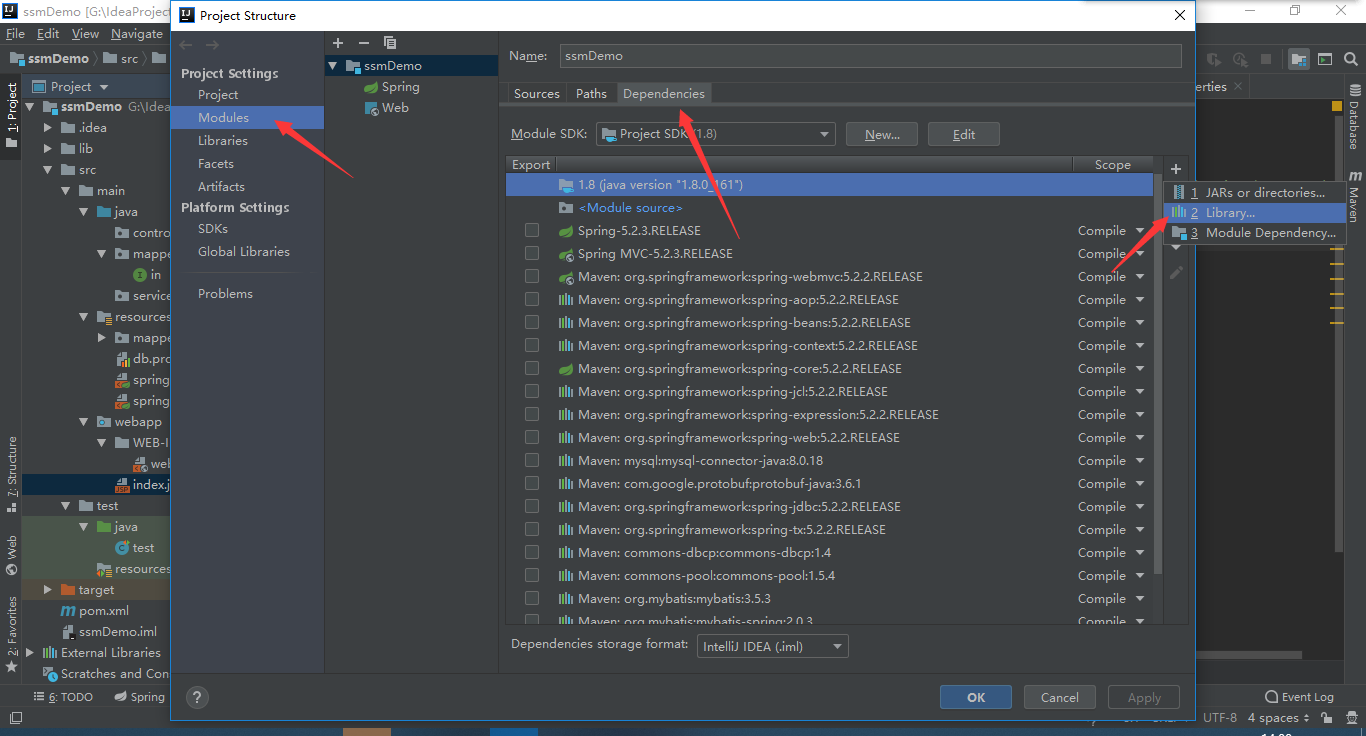Viewport: 1366px width, 736px height.
Task: Check Export for protobuf-java:3.6.1
Action: click(532, 484)
